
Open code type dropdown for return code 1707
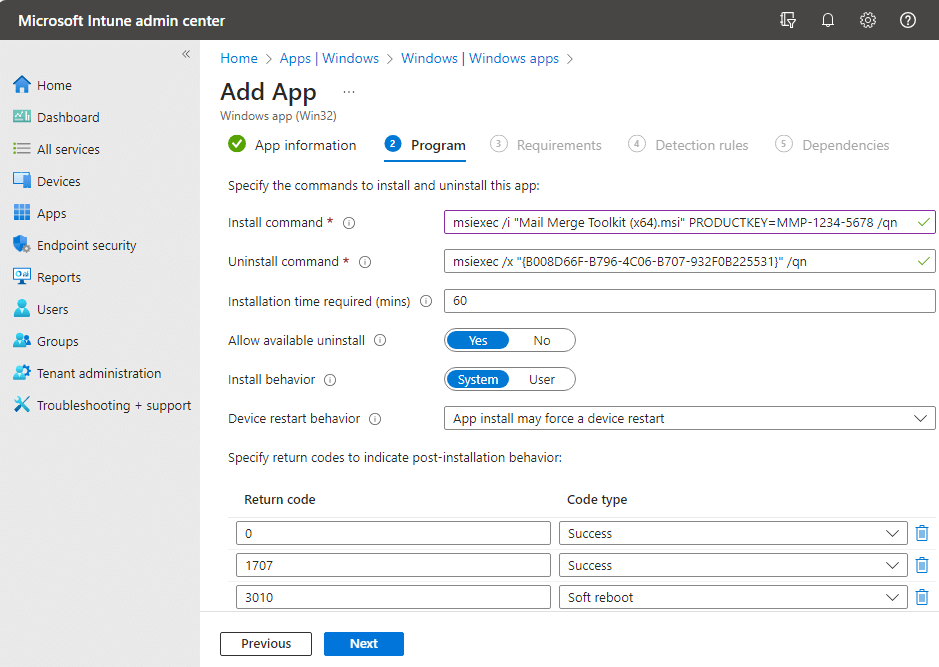(x=733, y=565)
